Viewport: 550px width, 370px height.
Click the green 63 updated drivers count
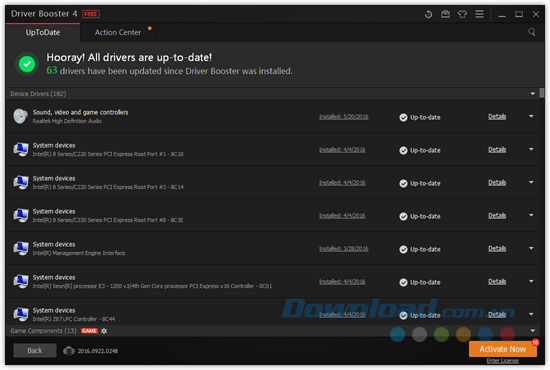click(x=52, y=70)
